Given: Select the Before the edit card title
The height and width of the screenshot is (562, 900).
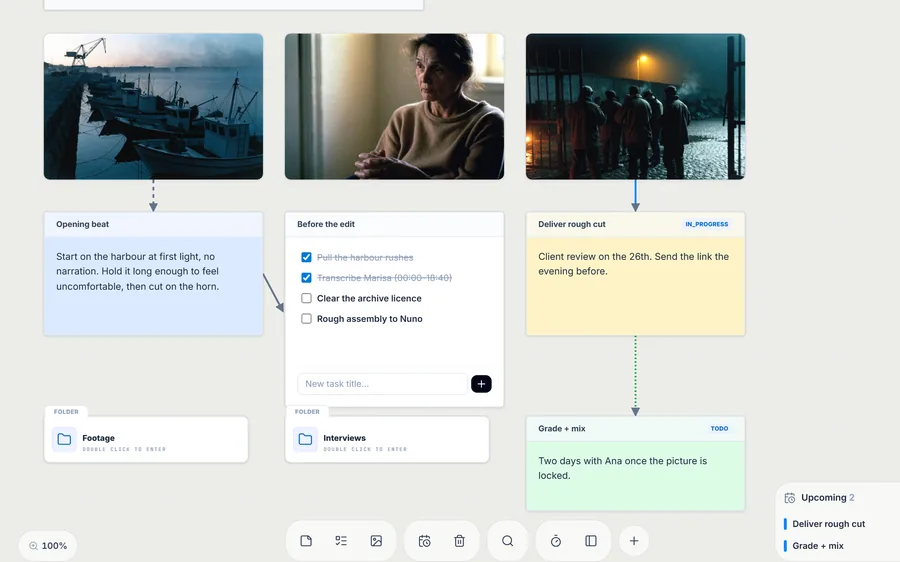Looking at the screenshot, I should click(x=326, y=224).
